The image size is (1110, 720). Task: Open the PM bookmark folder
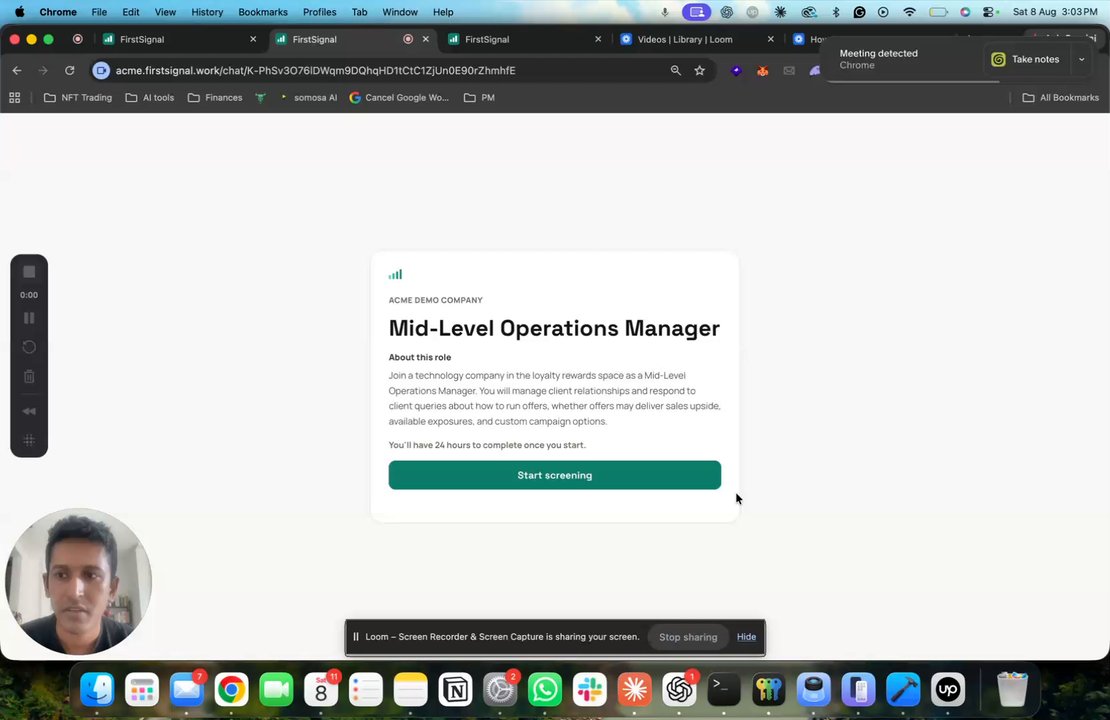pos(479,98)
